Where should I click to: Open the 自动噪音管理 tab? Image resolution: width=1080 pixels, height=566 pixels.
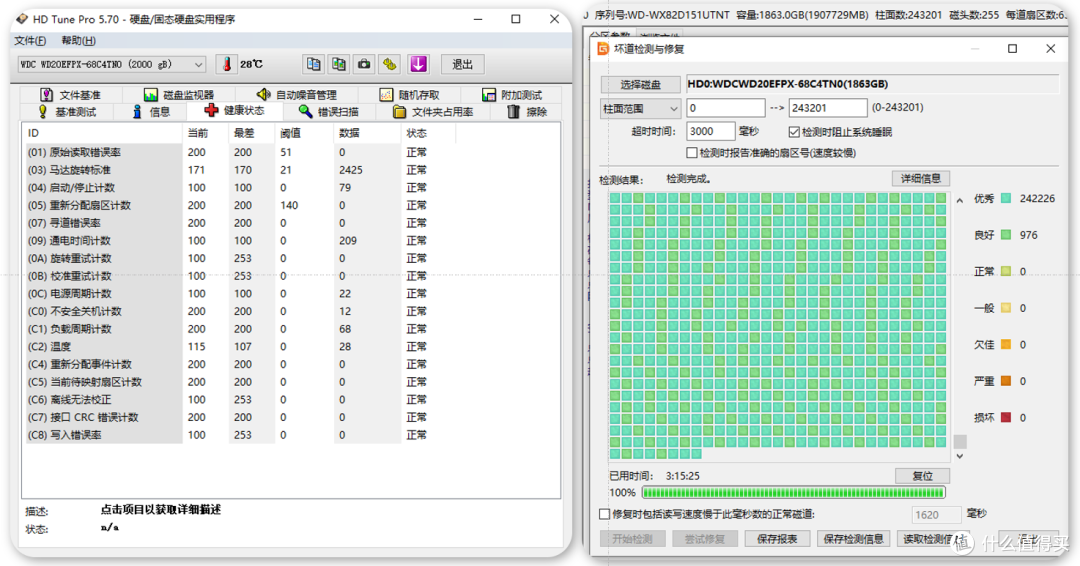pos(296,94)
